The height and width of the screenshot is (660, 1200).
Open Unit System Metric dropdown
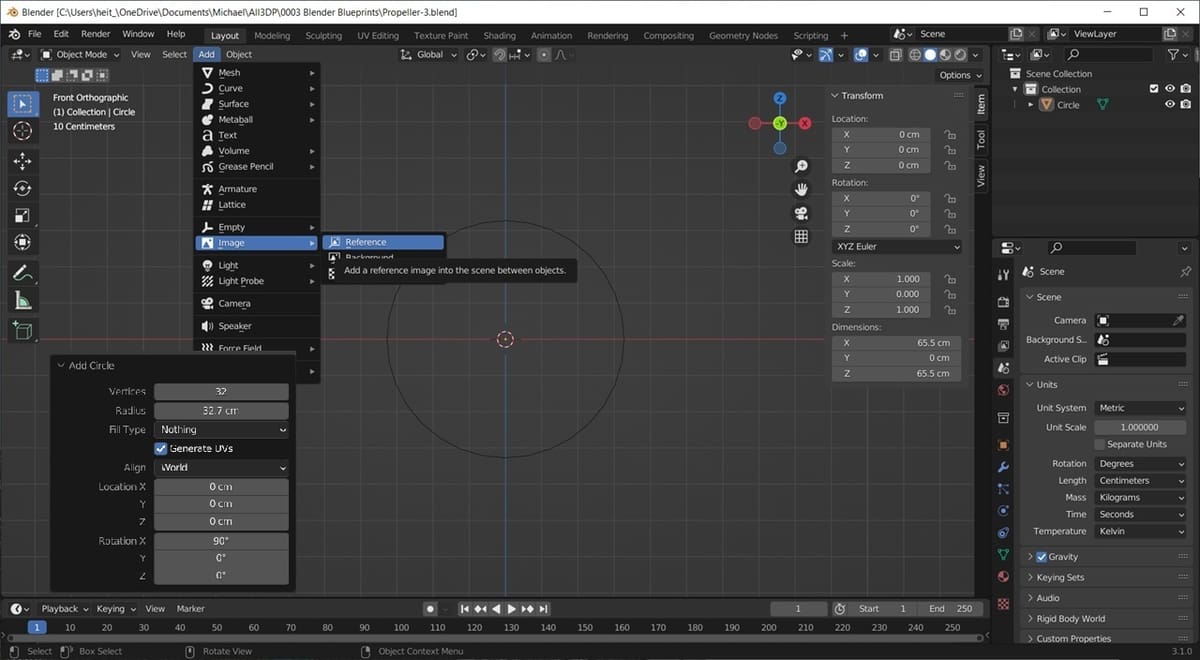point(1139,408)
